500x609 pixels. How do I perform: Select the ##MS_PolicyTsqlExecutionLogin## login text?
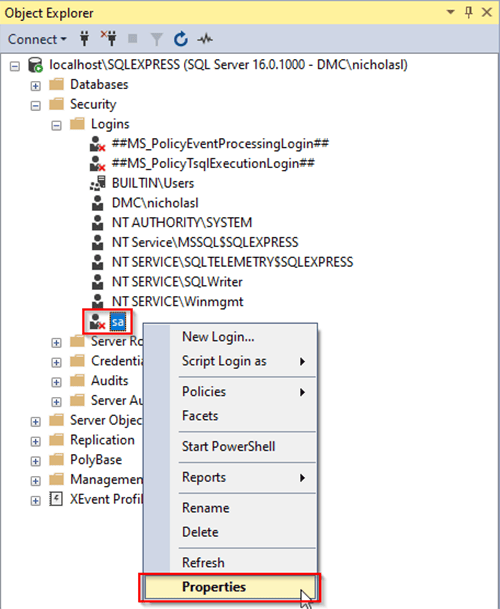point(213,164)
